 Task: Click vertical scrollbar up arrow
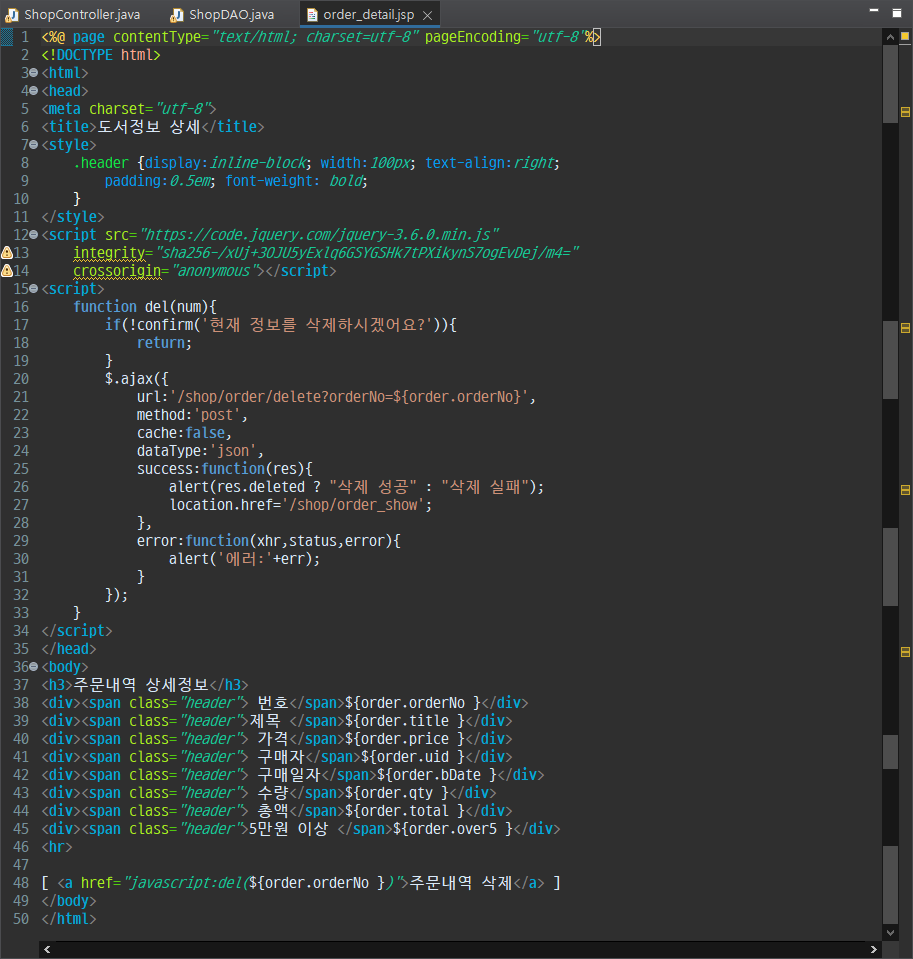(890, 37)
